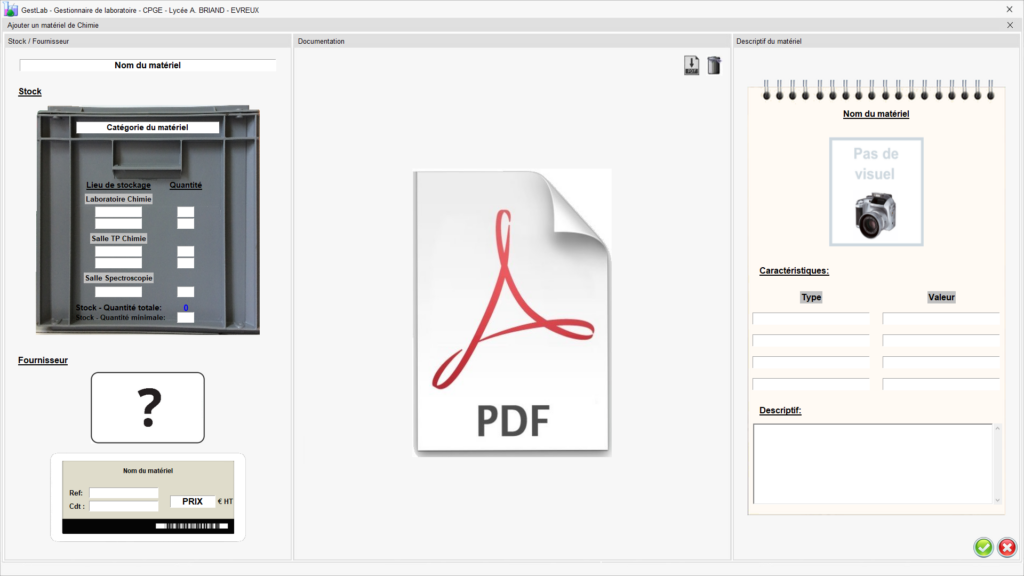Click the PRIX price field
1024x576 pixels.
(192, 502)
